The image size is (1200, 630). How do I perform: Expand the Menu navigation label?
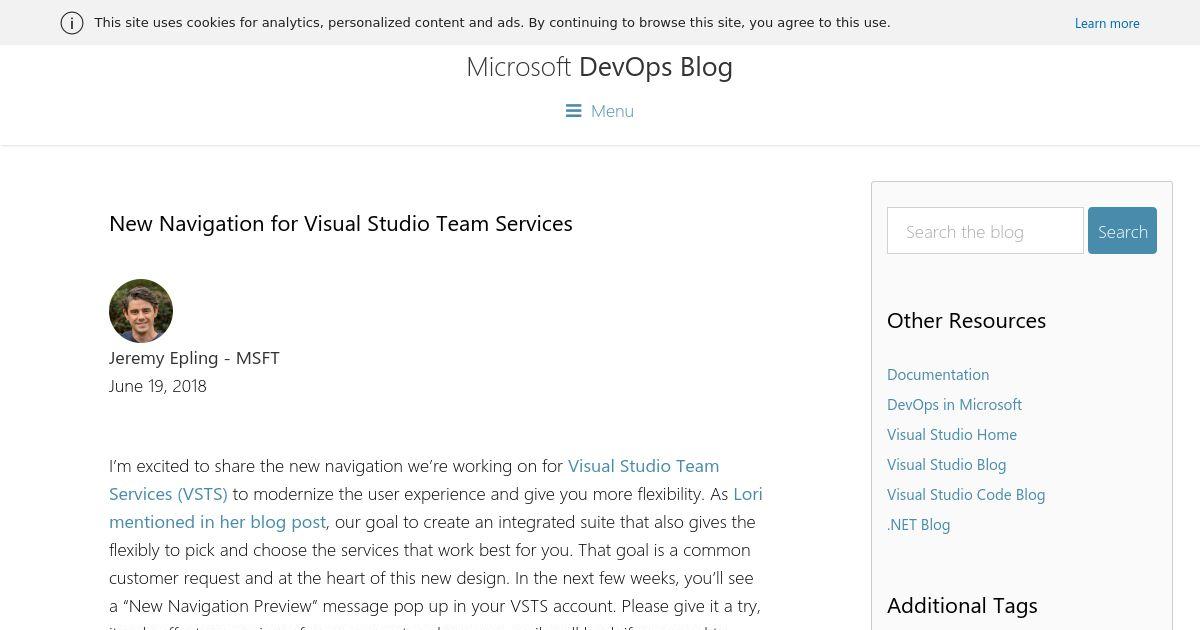pos(612,111)
